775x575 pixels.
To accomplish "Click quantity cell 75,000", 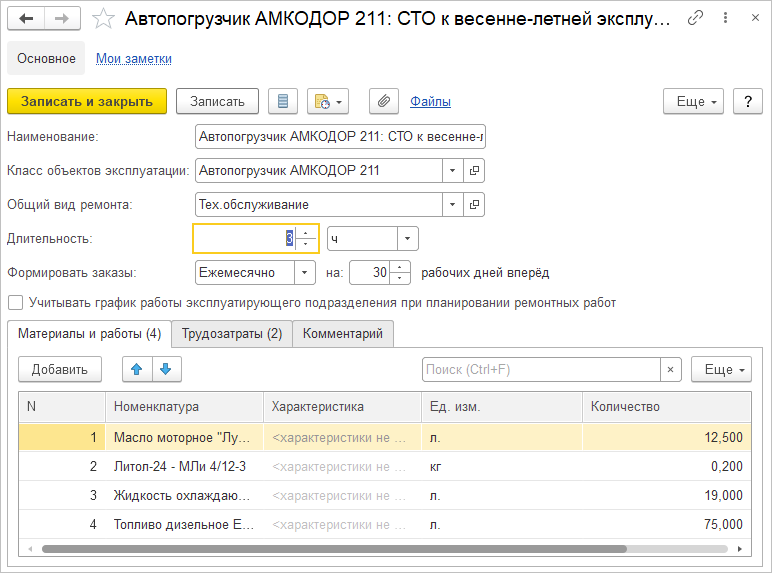I will pos(667,525).
